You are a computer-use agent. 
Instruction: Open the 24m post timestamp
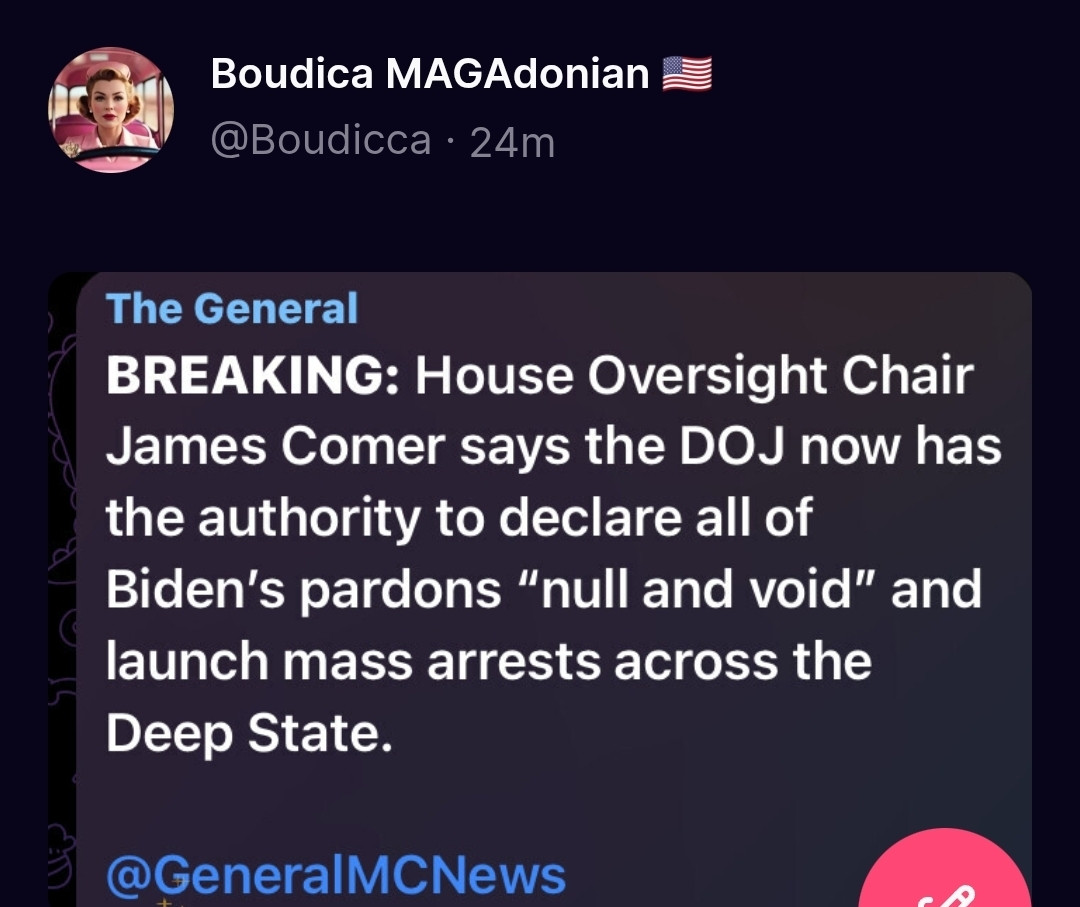coord(512,143)
